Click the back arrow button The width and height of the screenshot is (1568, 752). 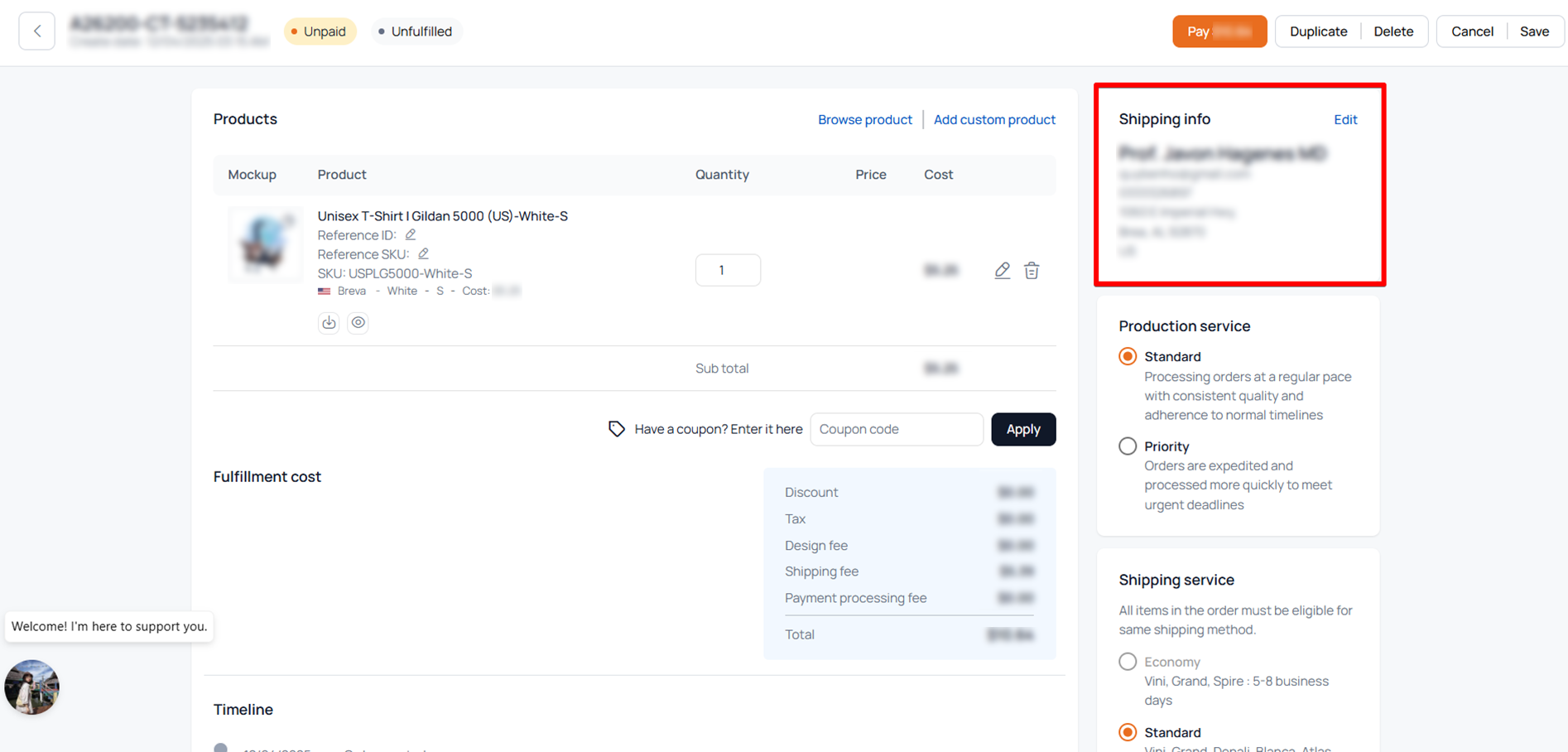(37, 31)
